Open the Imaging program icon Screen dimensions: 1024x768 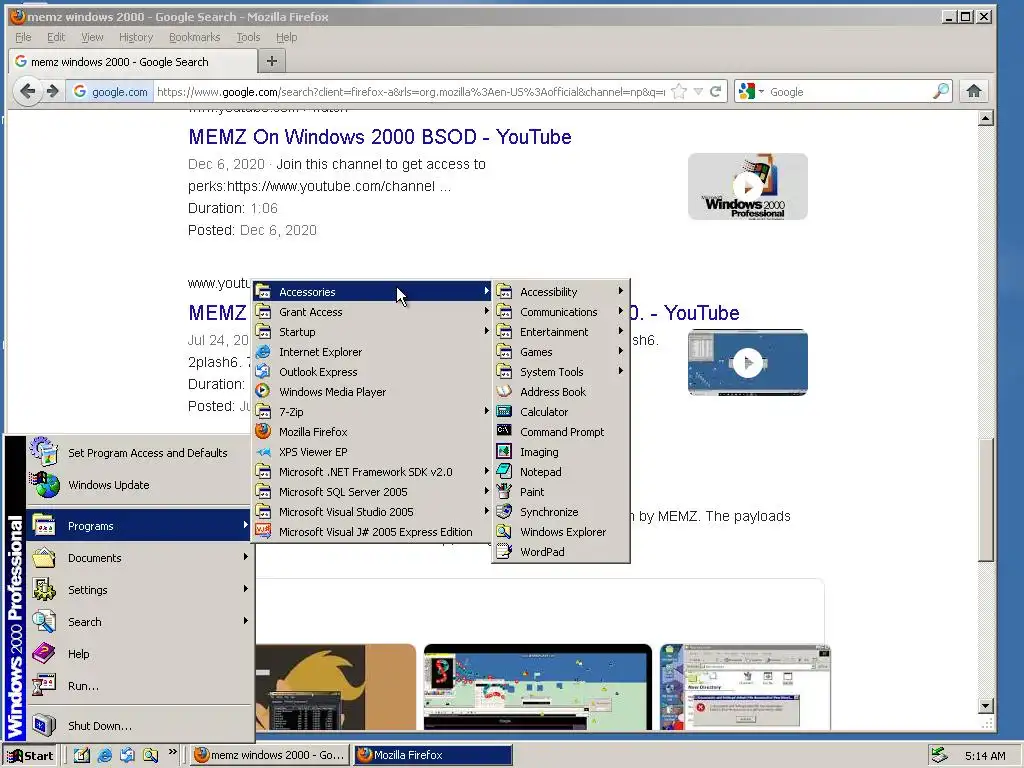(x=504, y=452)
